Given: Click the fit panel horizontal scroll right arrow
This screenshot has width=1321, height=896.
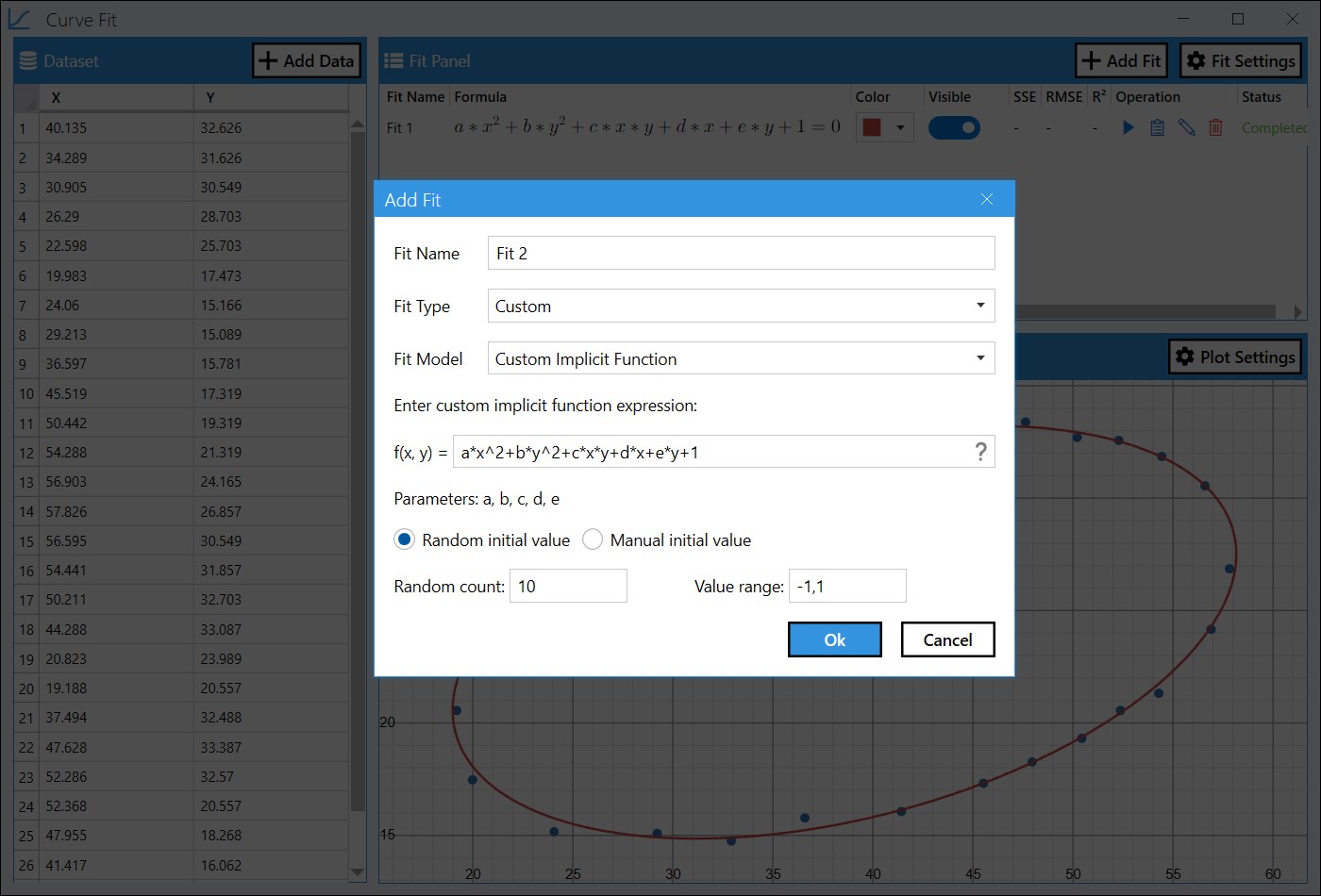Looking at the screenshot, I should click(x=1298, y=311).
